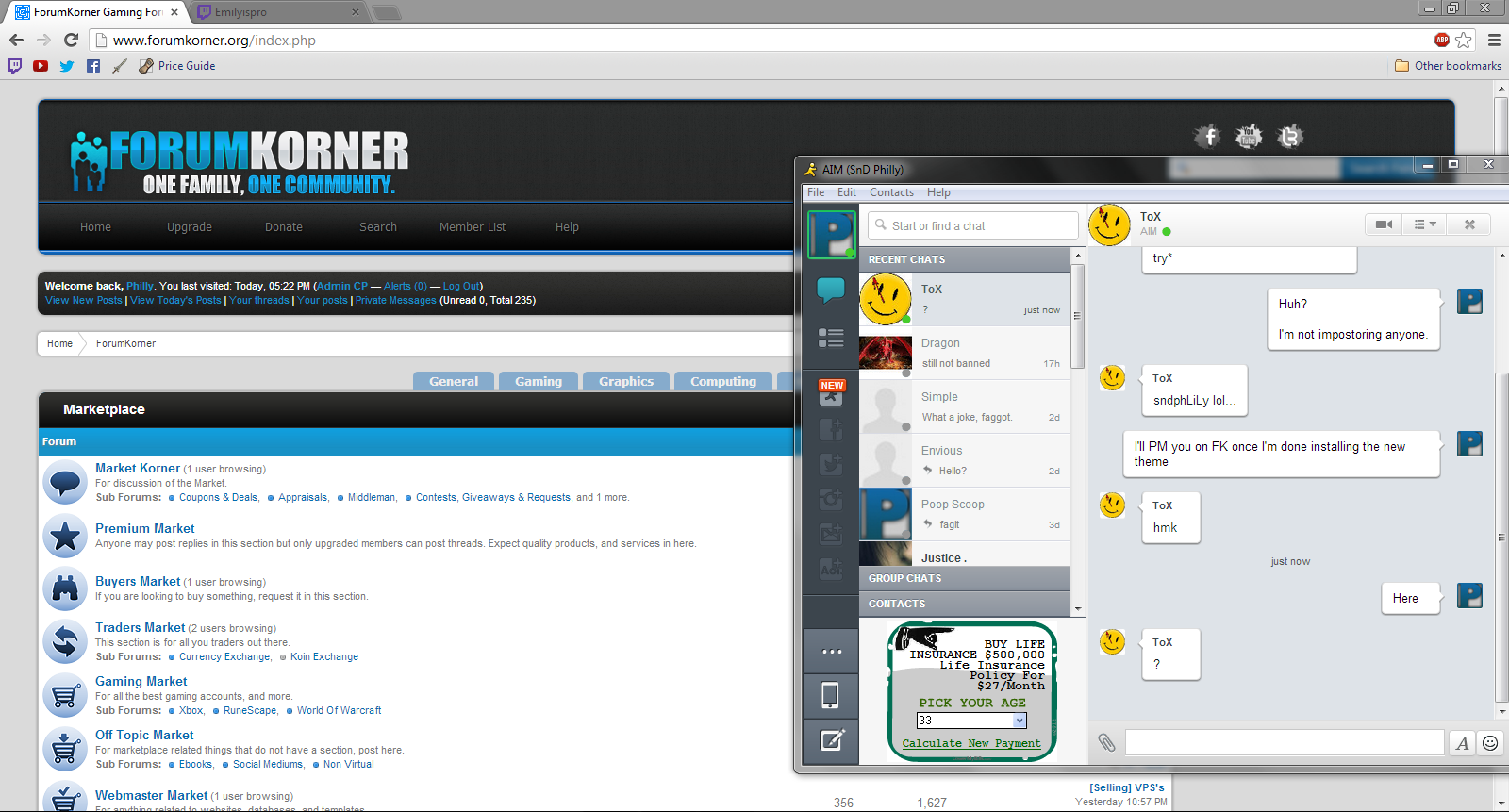Screen dimensions: 1509x812
Task: Select the Graphics forum tab
Action: tap(626, 381)
